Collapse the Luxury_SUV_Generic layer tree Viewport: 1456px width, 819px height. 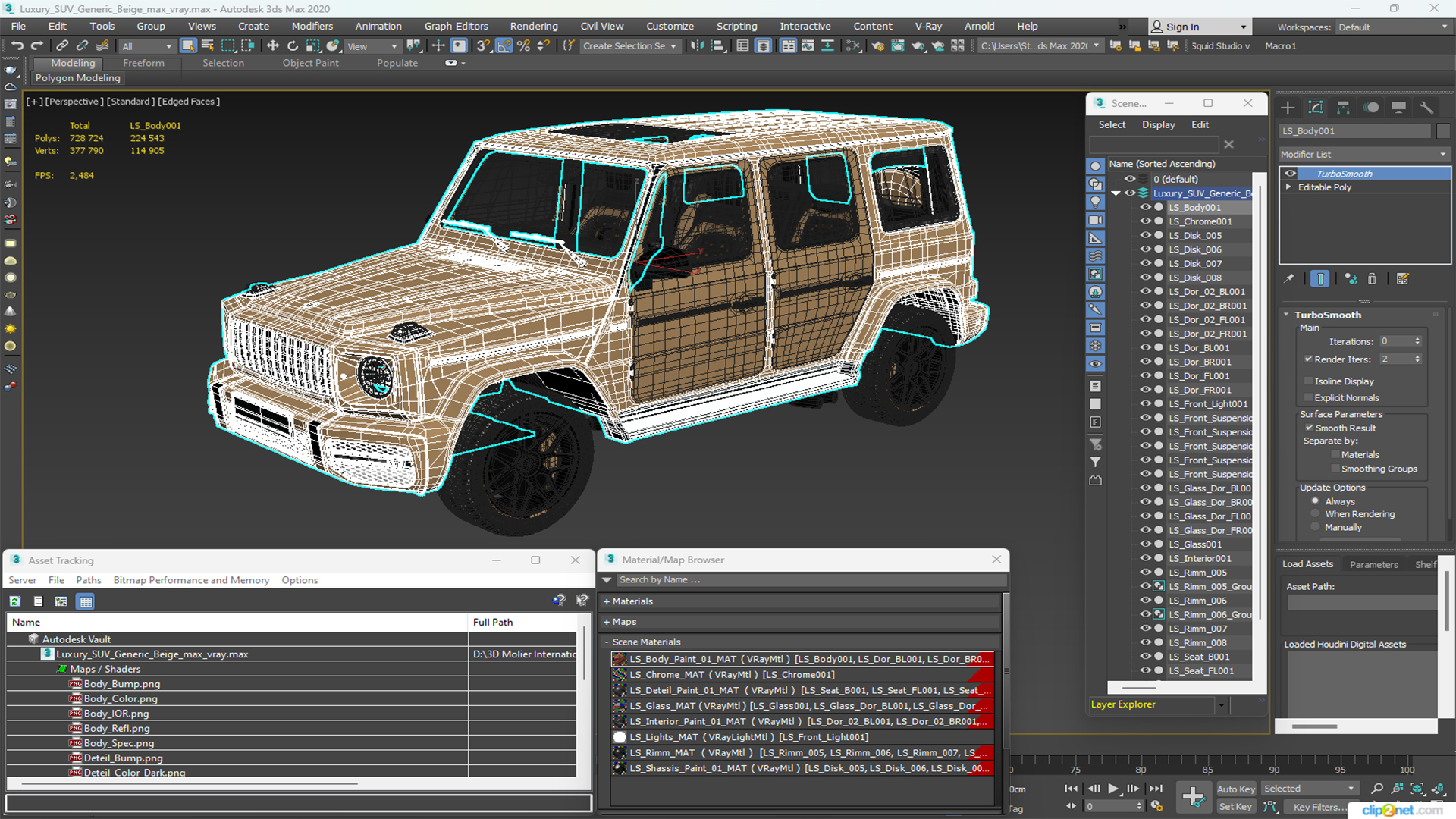[1116, 193]
